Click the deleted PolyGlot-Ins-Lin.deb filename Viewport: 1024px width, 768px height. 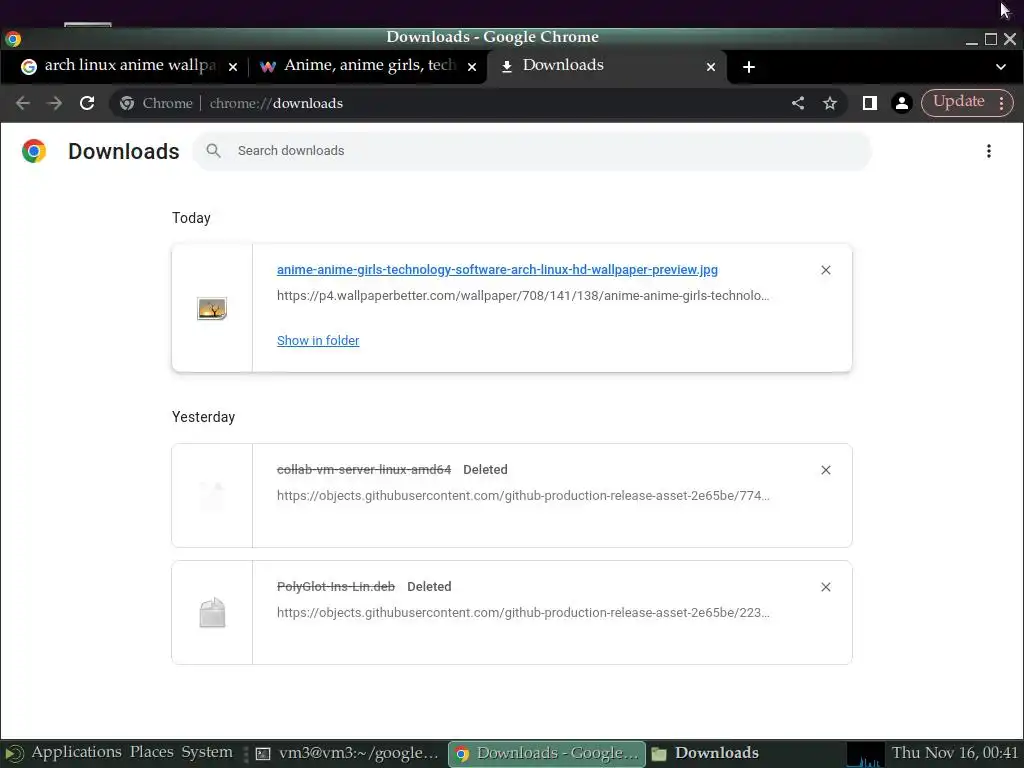click(x=336, y=586)
